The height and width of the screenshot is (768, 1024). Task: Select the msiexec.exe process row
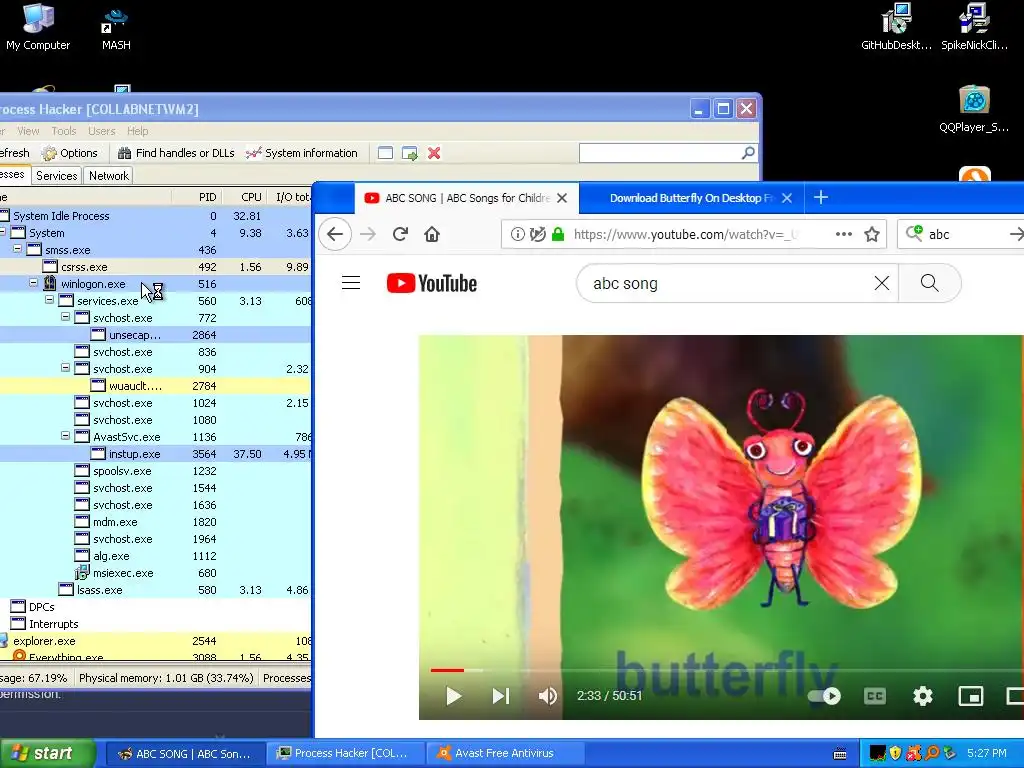point(155,573)
